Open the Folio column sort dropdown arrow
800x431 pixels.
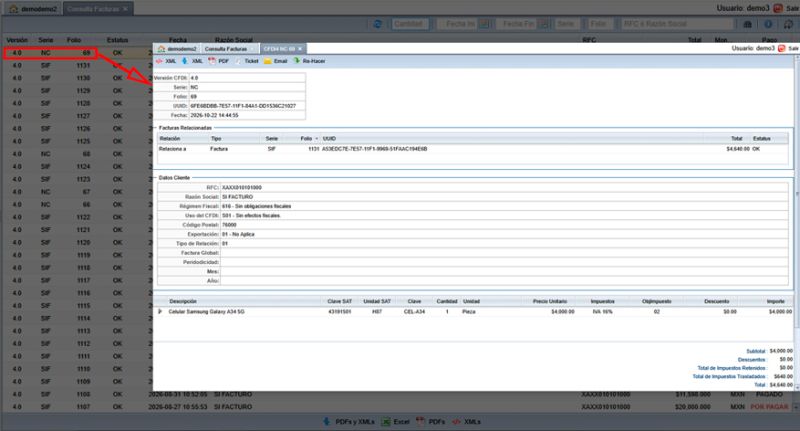tap(316, 139)
